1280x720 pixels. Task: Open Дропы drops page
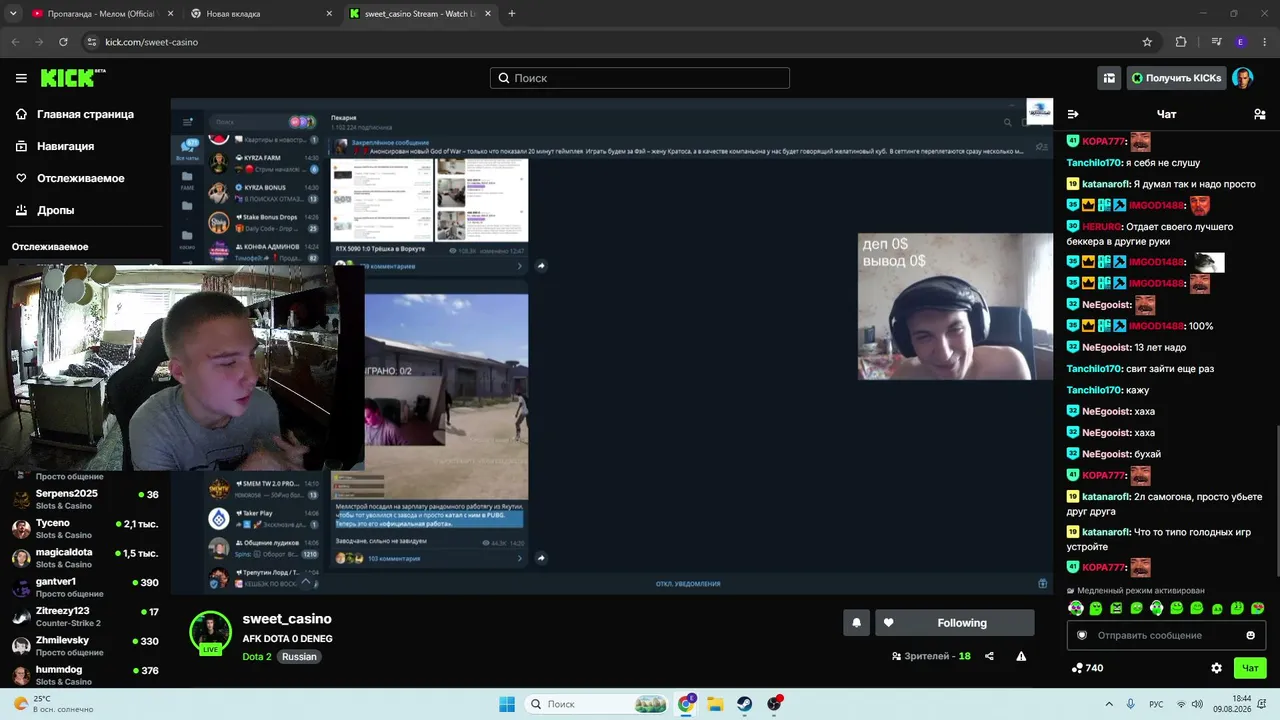[x=46, y=210]
